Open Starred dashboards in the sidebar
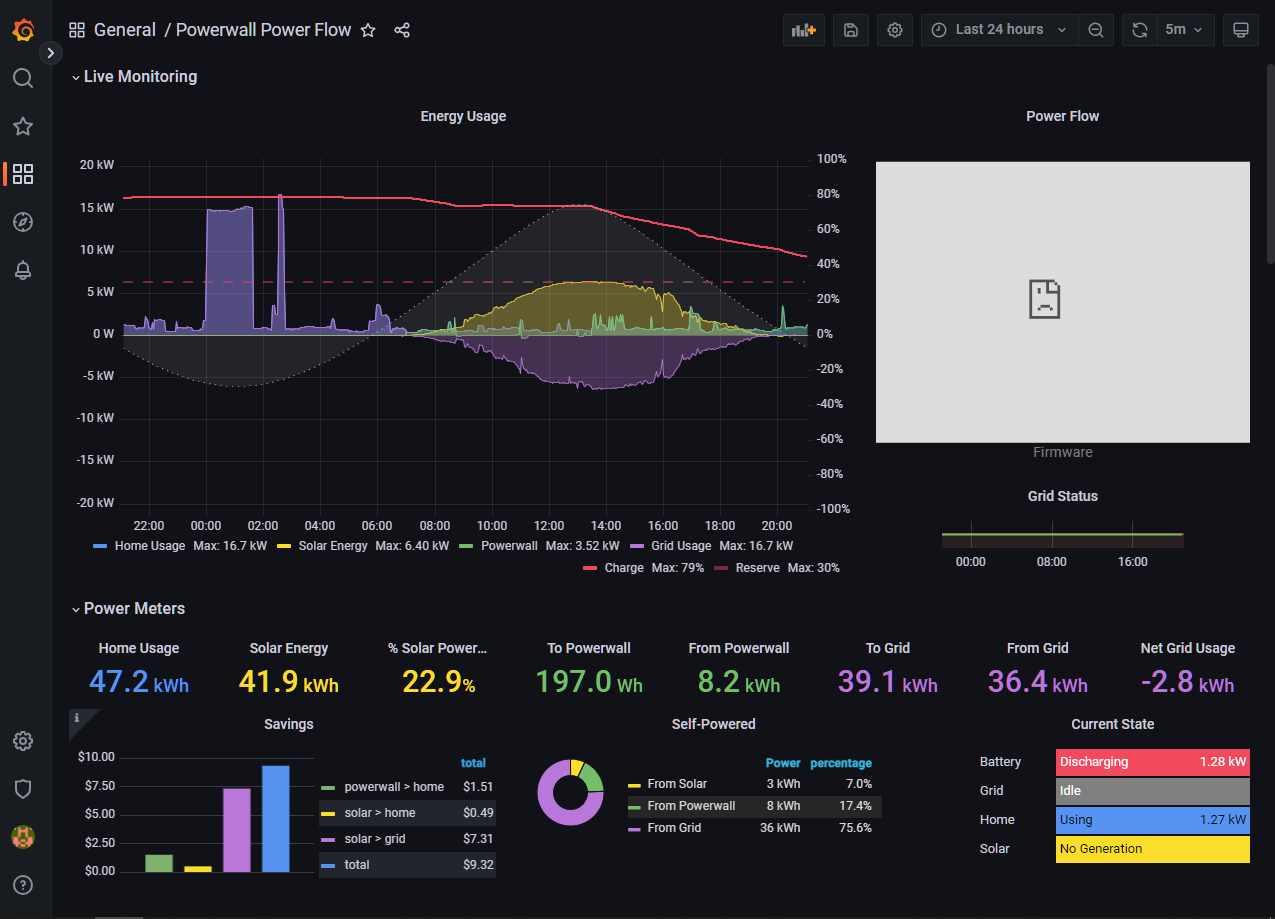This screenshot has height=919, width=1275. 23,126
